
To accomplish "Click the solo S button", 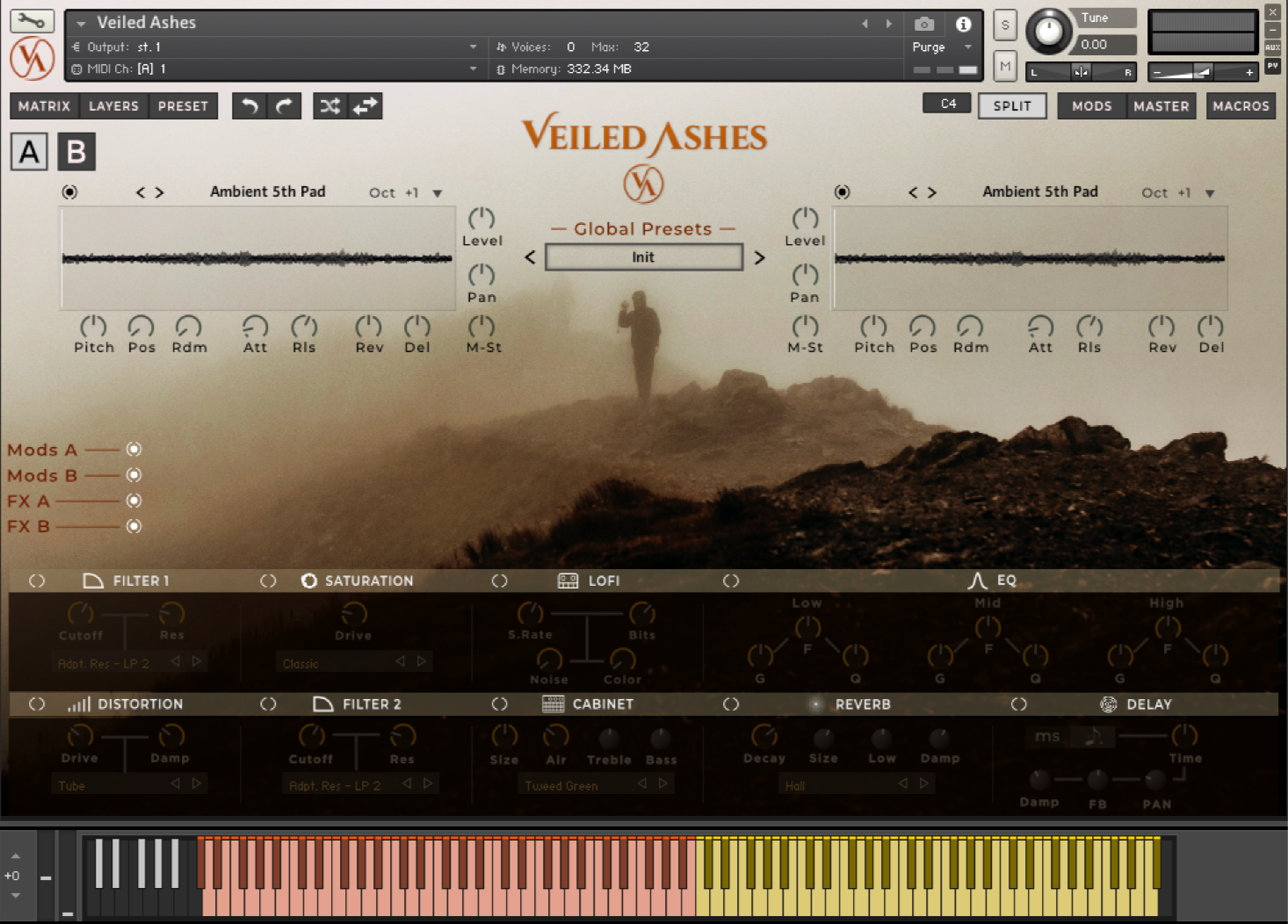I will [1005, 25].
